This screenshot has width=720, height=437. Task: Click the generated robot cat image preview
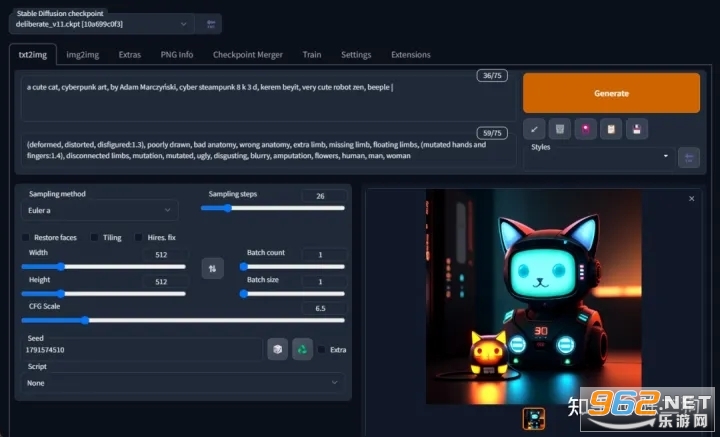click(x=534, y=297)
